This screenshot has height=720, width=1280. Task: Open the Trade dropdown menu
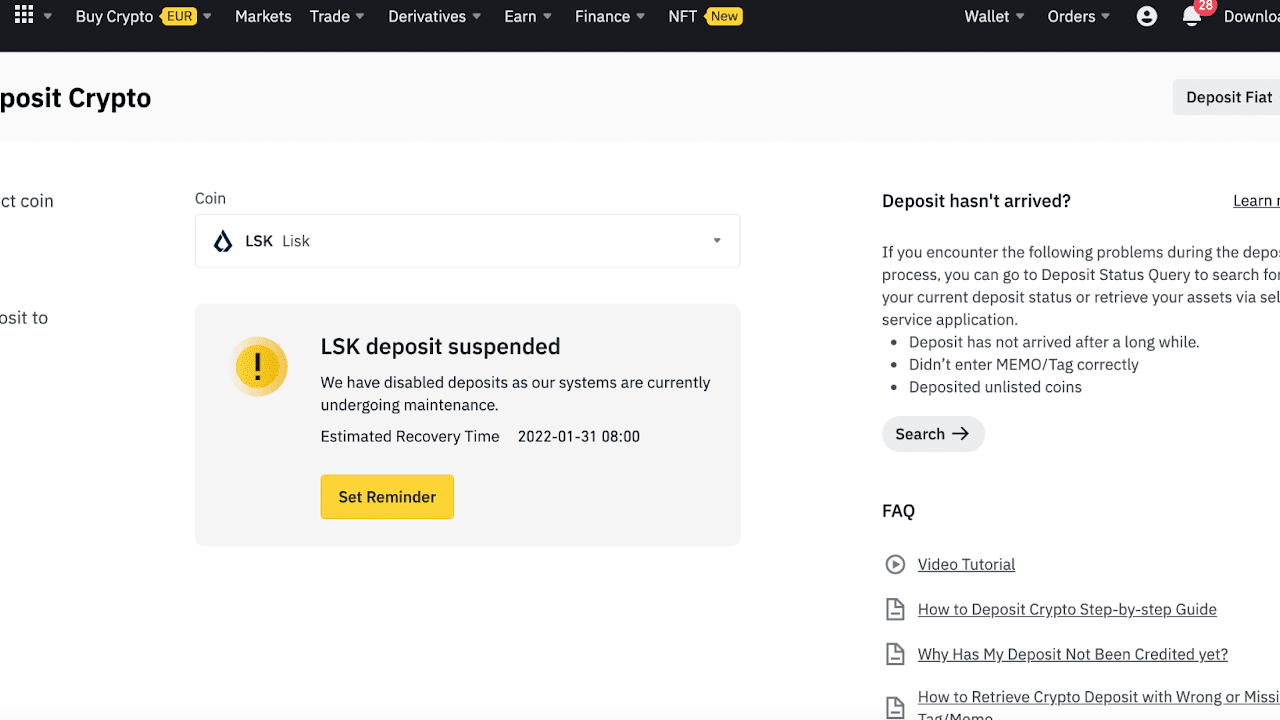[337, 16]
